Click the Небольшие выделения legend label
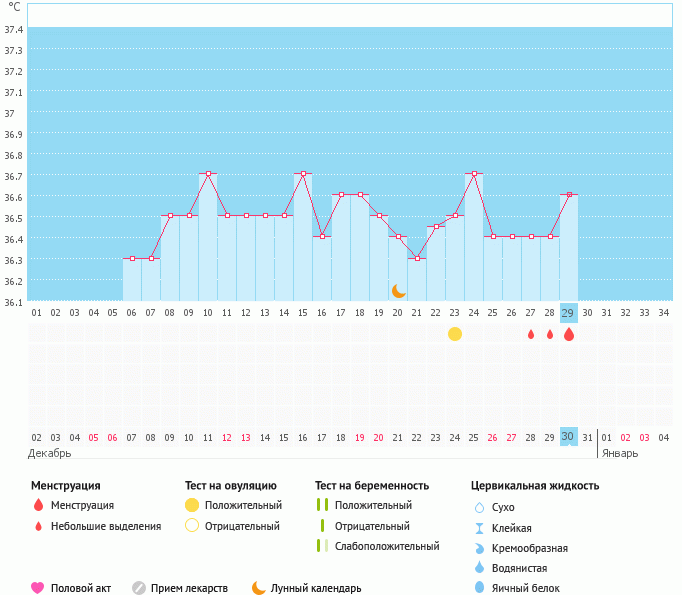Screen dimensions: 682x595 tap(105, 526)
